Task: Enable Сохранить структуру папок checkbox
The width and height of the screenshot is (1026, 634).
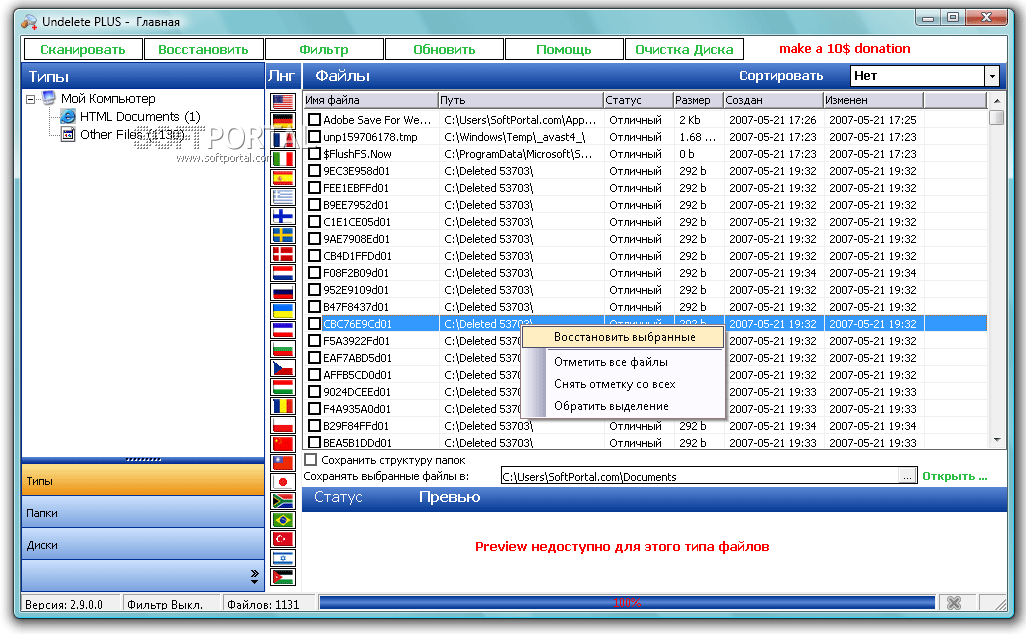Action: 311,460
